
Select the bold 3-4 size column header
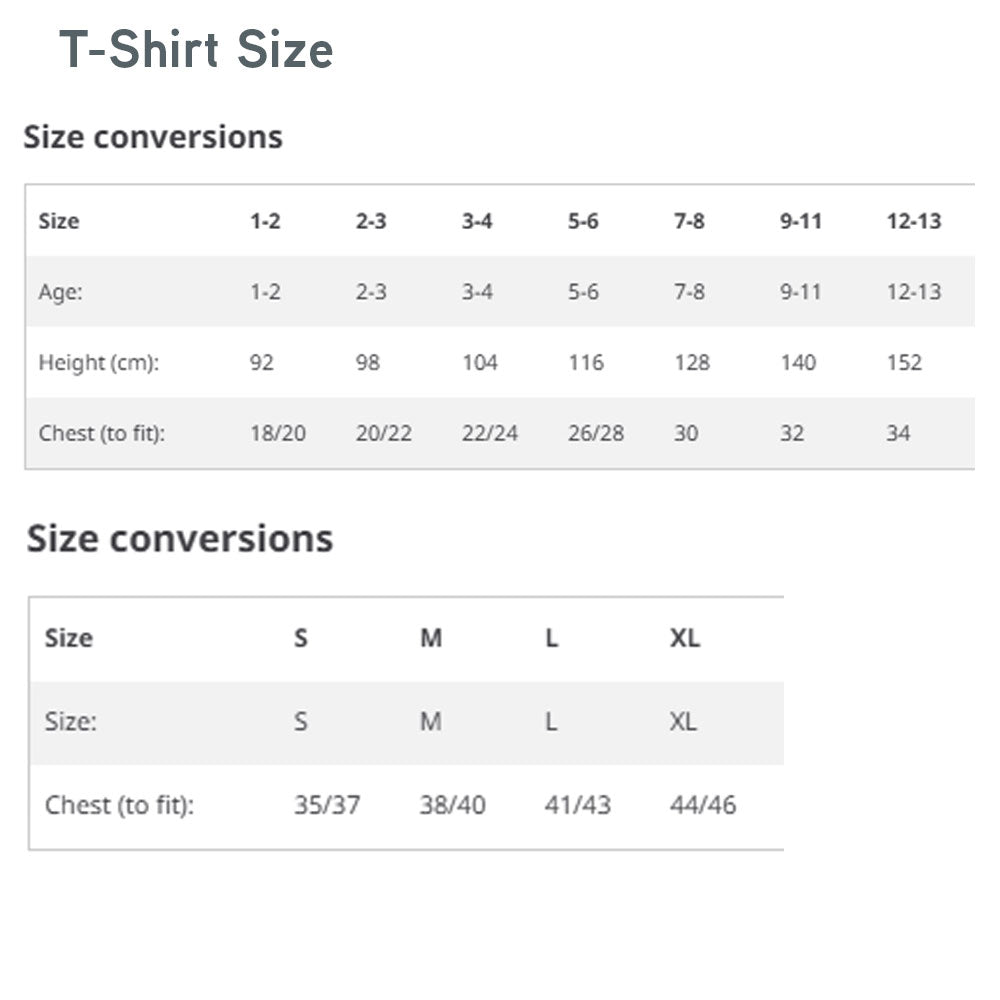coord(476,221)
